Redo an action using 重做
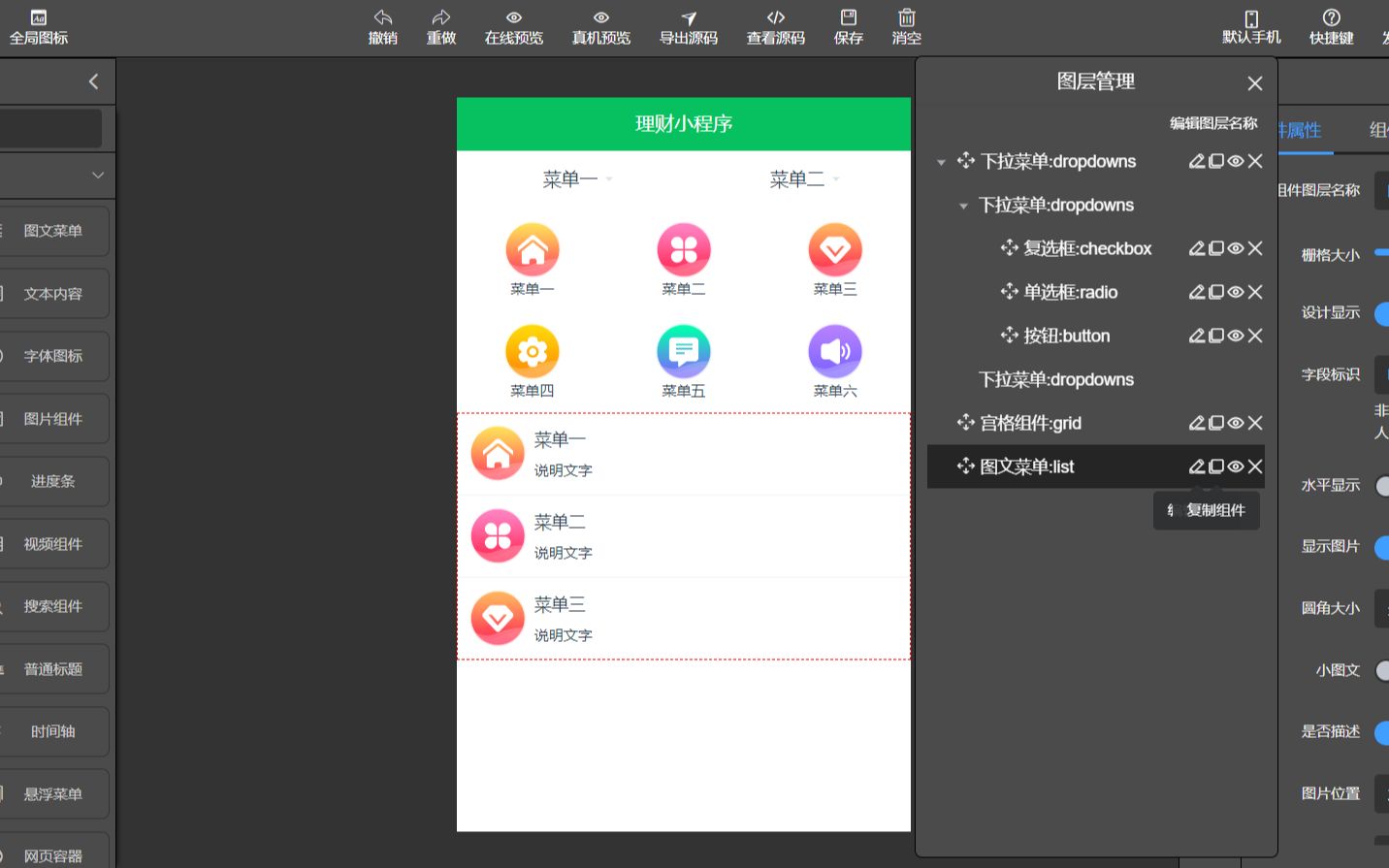This screenshot has height=868, width=1389. click(441, 27)
